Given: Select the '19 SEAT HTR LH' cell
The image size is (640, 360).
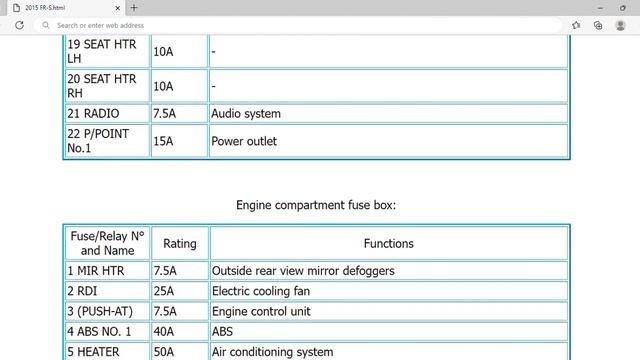Looking at the screenshot, I should pos(107,51).
